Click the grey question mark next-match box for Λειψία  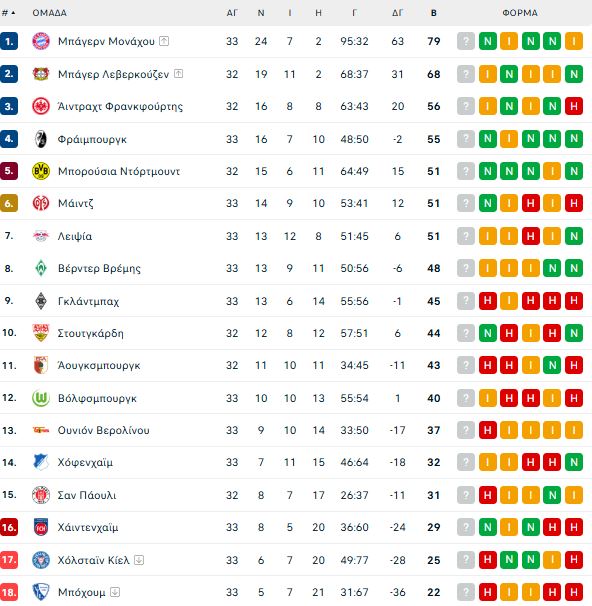click(x=466, y=236)
